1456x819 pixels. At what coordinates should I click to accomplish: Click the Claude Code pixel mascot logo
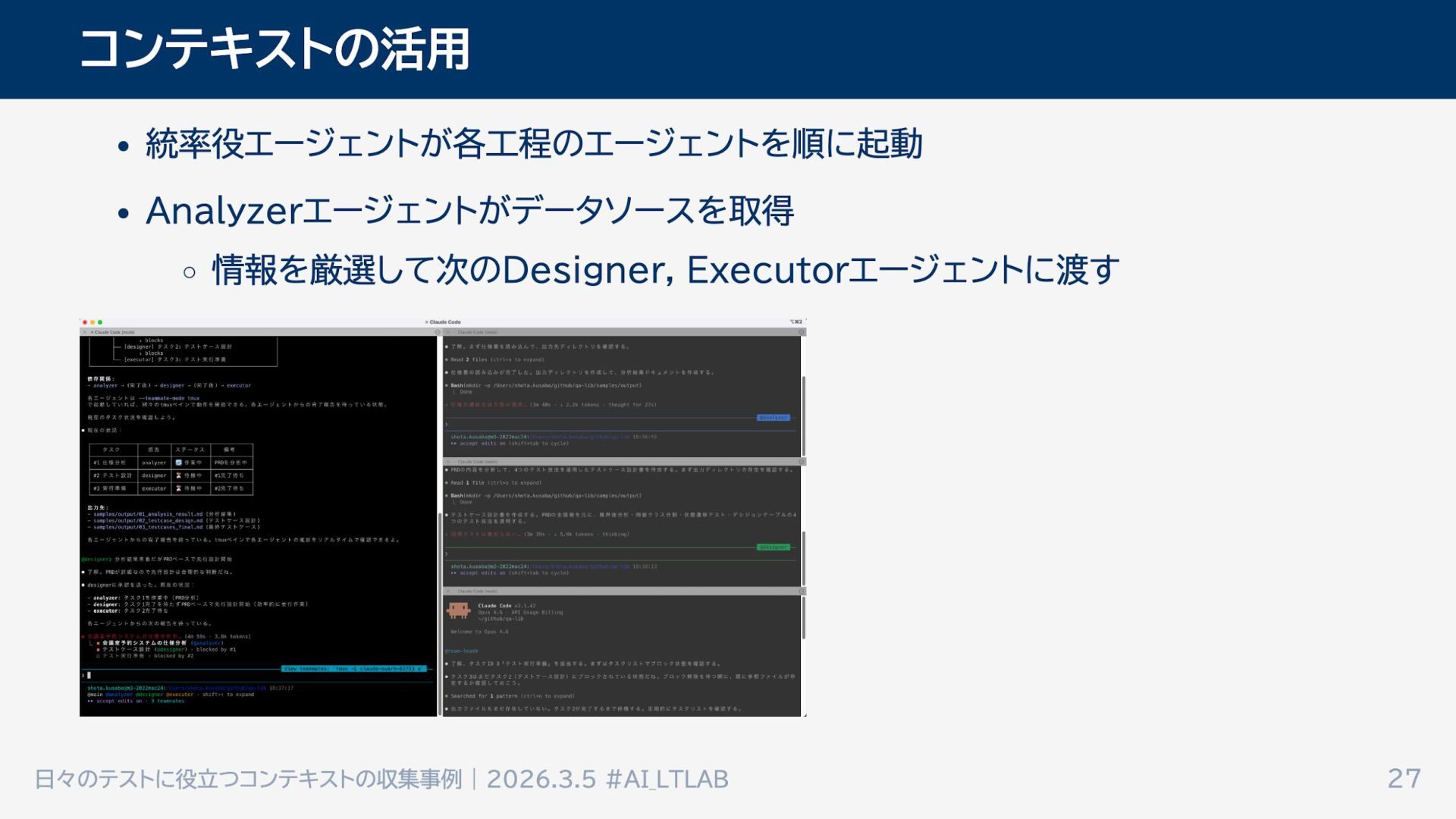[459, 610]
